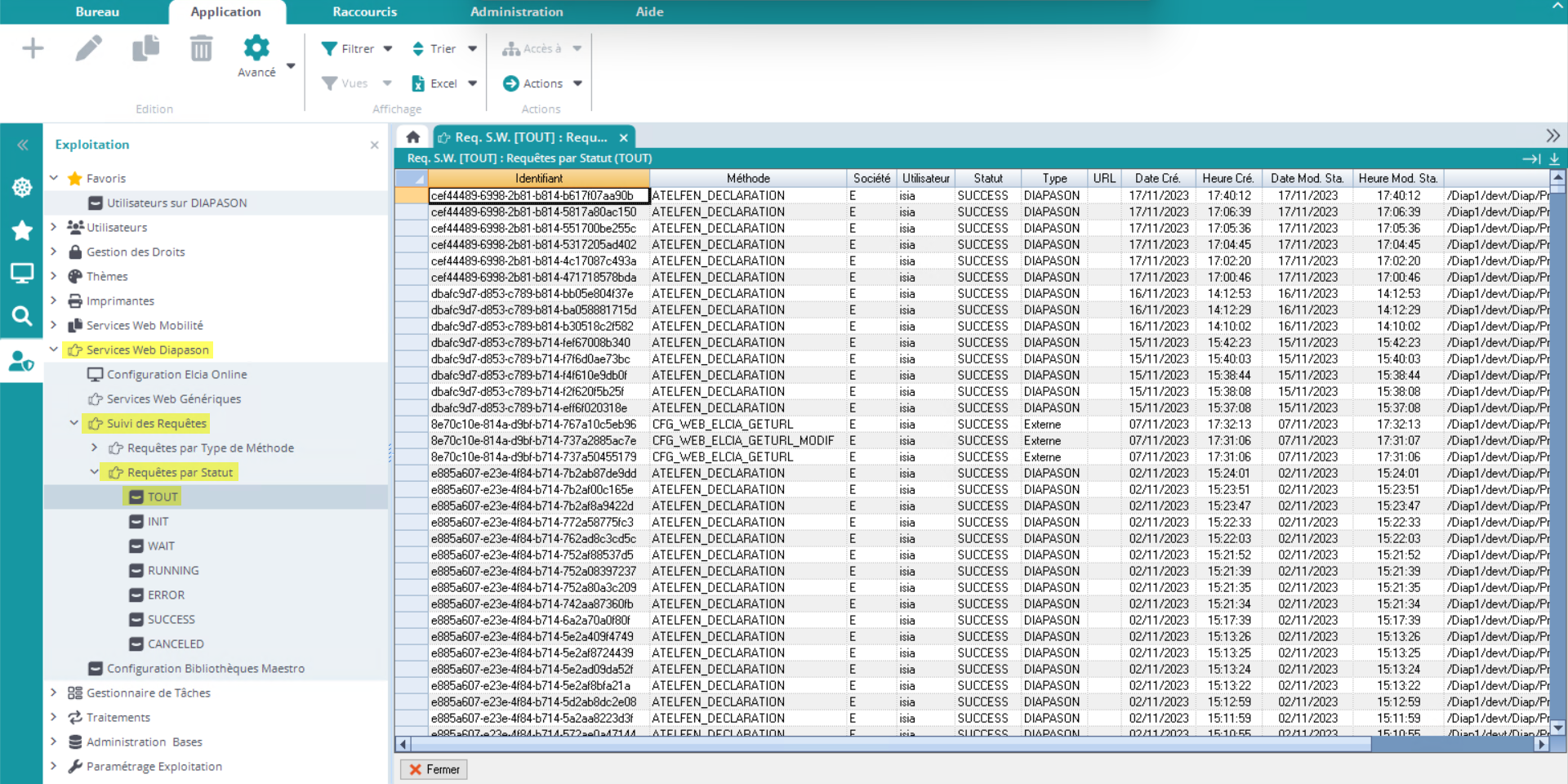
Task: Open the Excel export dropdown arrow
Action: pyautogui.click(x=472, y=83)
